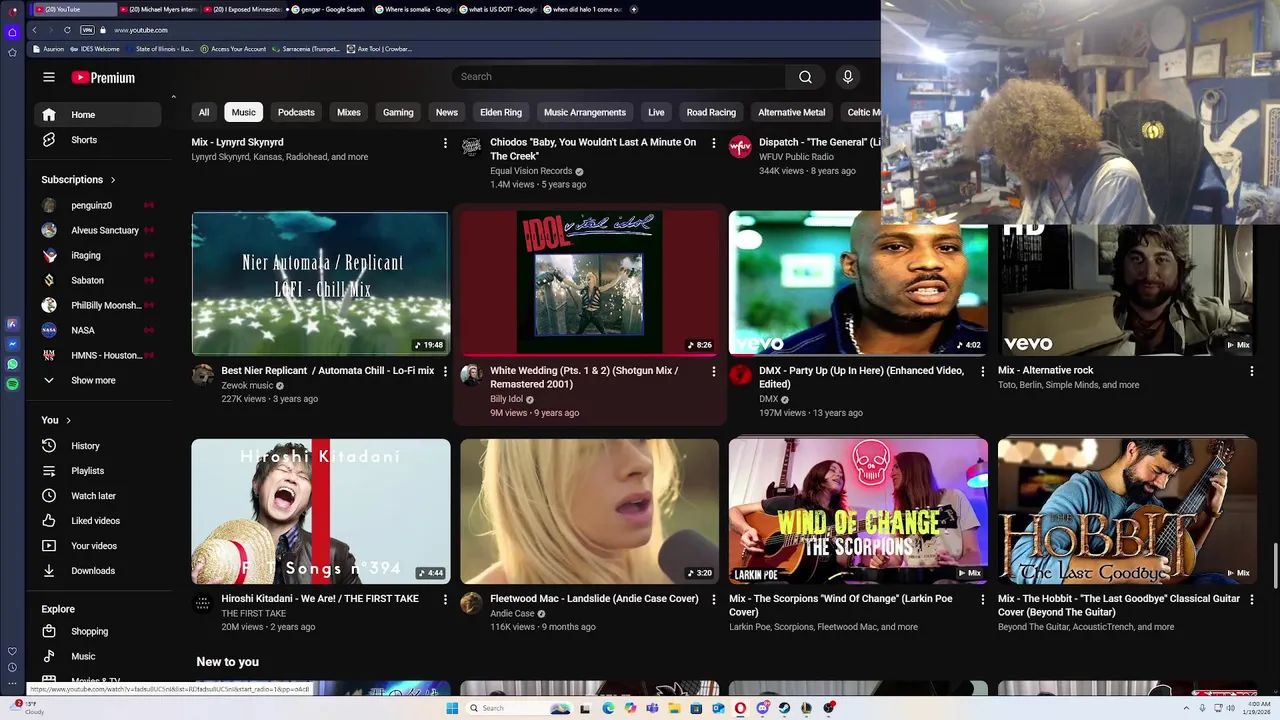Open History in the sidebar
Image resolution: width=1280 pixels, height=720 pixels.
98,446
